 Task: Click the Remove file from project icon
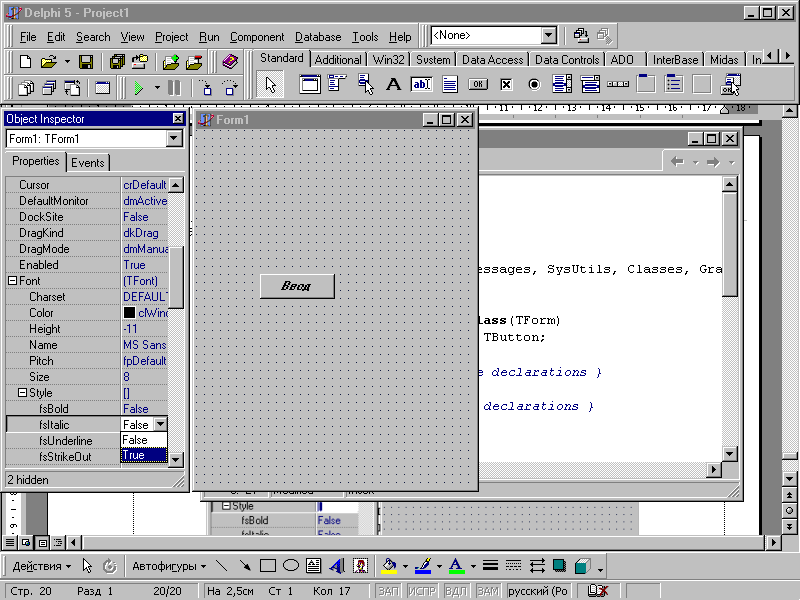[x=194, y=62]
